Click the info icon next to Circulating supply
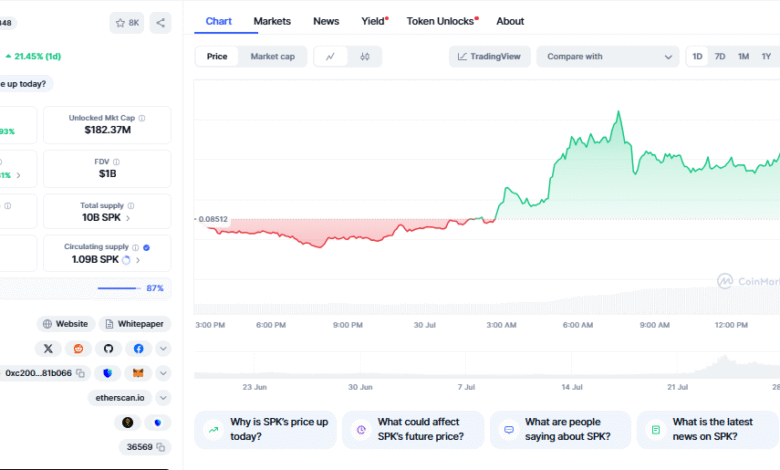780x470 pixels. coord(135,247)
